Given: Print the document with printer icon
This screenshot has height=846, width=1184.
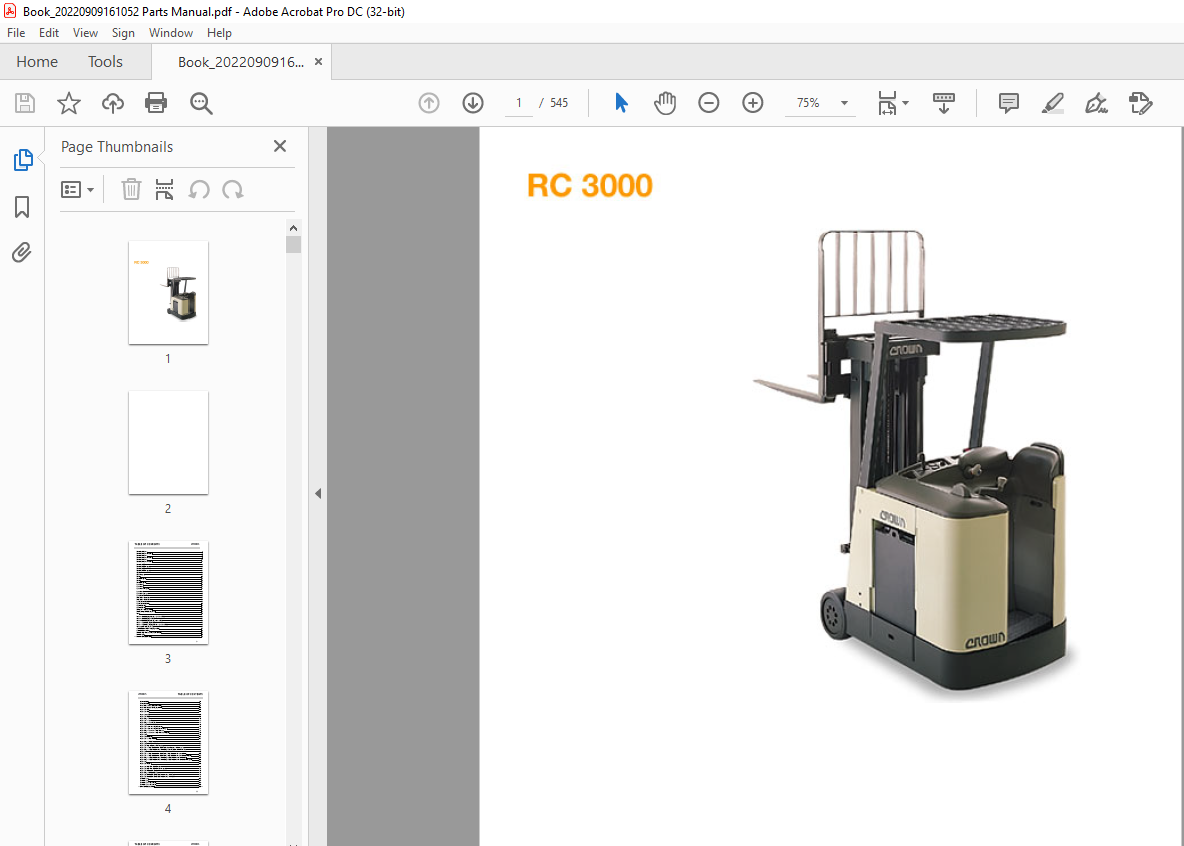Looking at the screenshot, I should coord(156,103).
